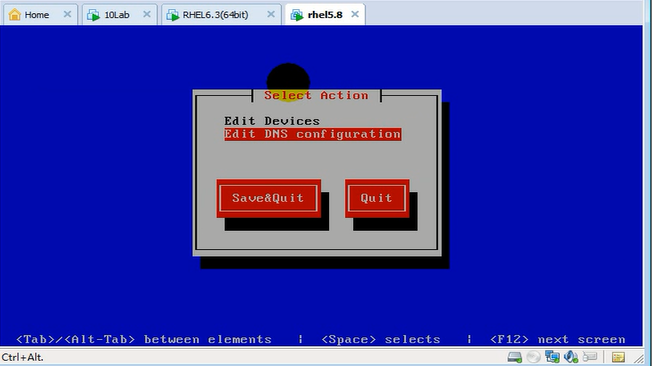652x366 pixels.
Task: Click the CD/DVD drive status icon
Action: (x=533, y=357)
